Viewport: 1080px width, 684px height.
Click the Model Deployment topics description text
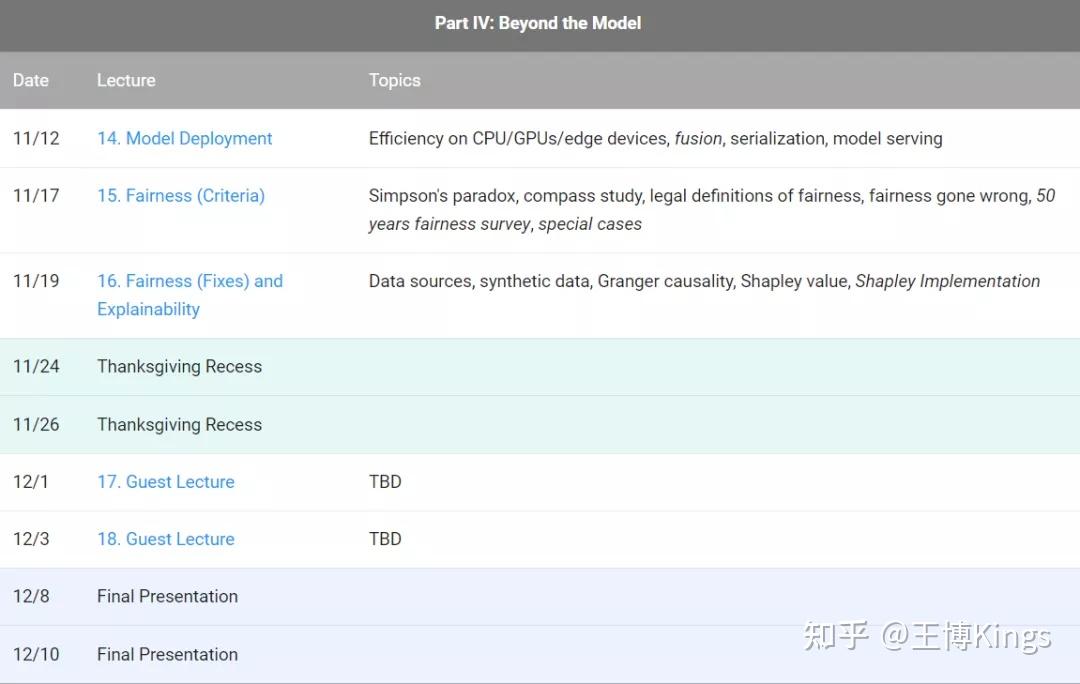[x=655, y=138]
